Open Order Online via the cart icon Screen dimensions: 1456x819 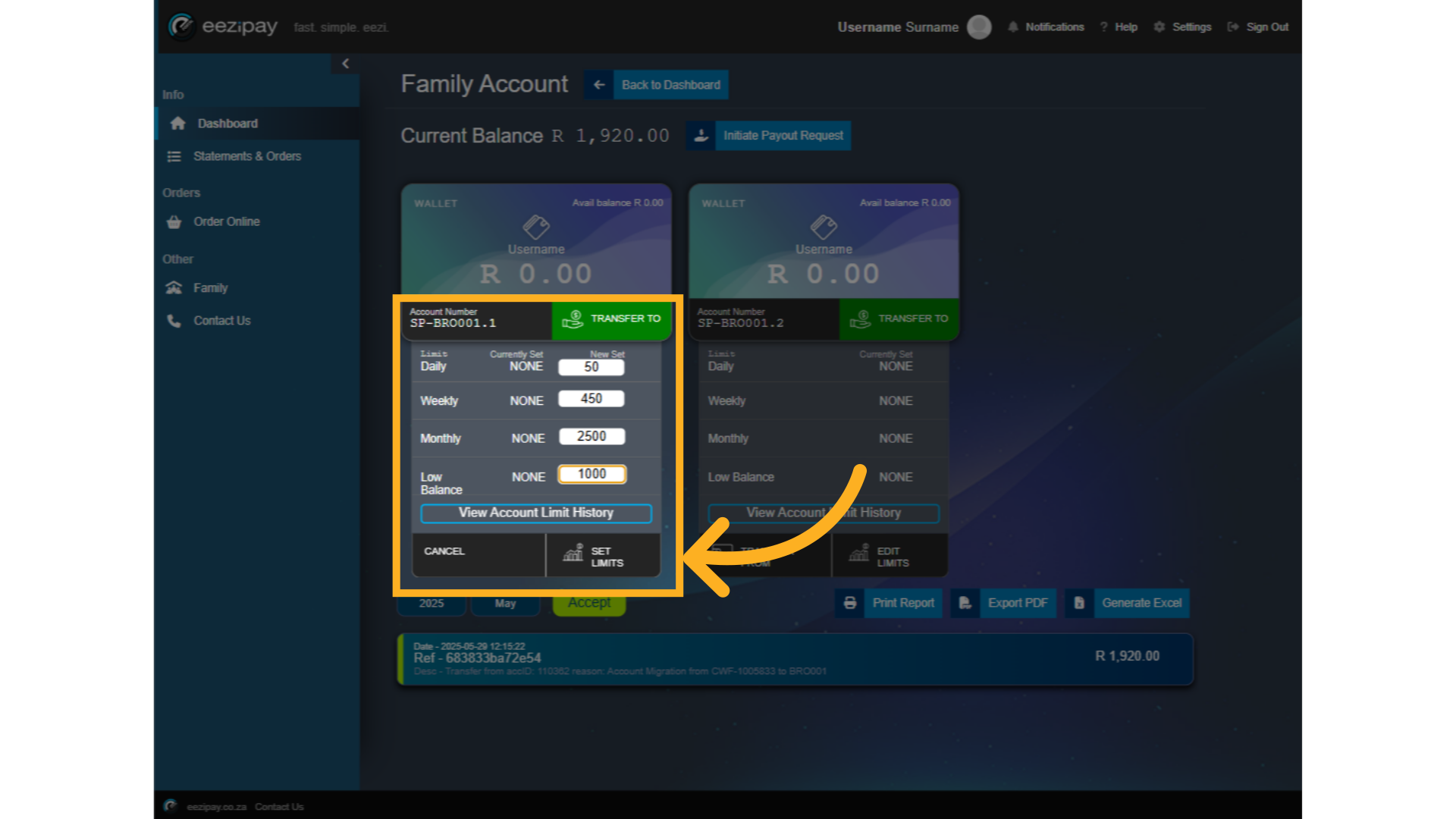[x=173, y=221]
